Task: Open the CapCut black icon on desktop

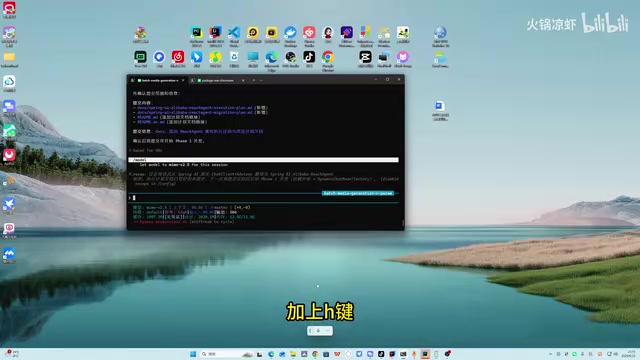Action: point(365,59)
